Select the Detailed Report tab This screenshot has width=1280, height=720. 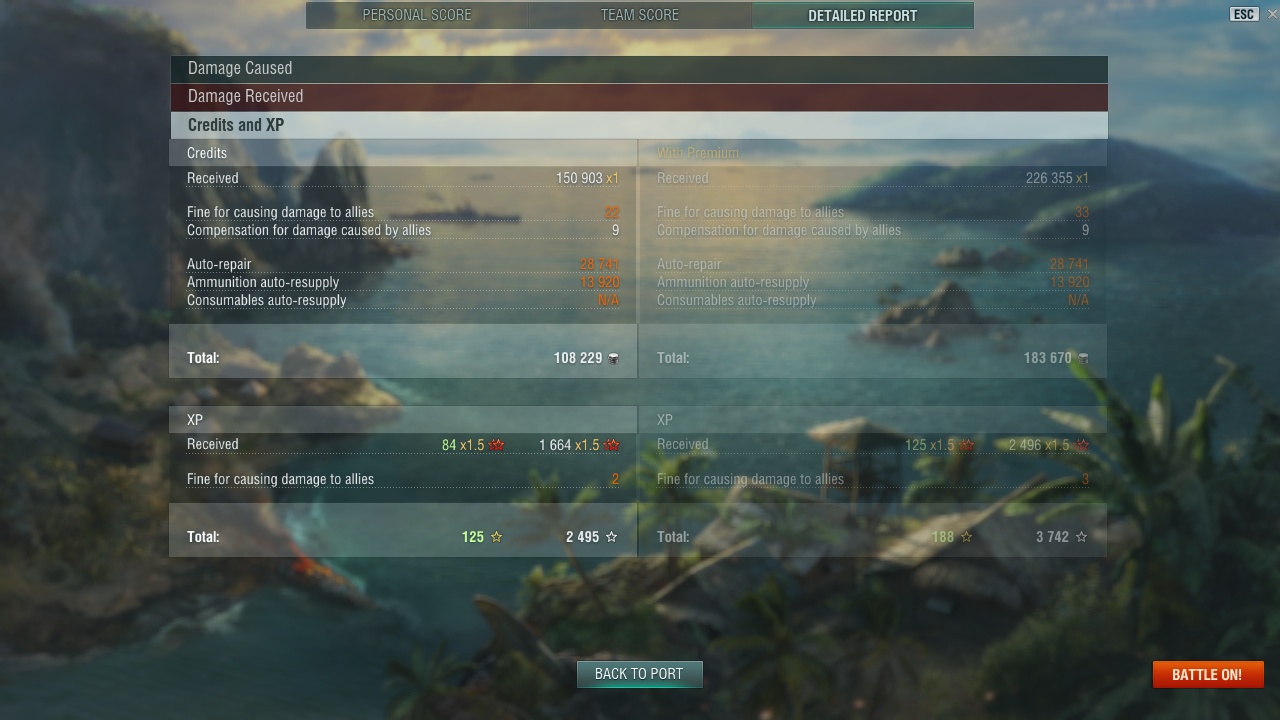(x=862, y=15)
